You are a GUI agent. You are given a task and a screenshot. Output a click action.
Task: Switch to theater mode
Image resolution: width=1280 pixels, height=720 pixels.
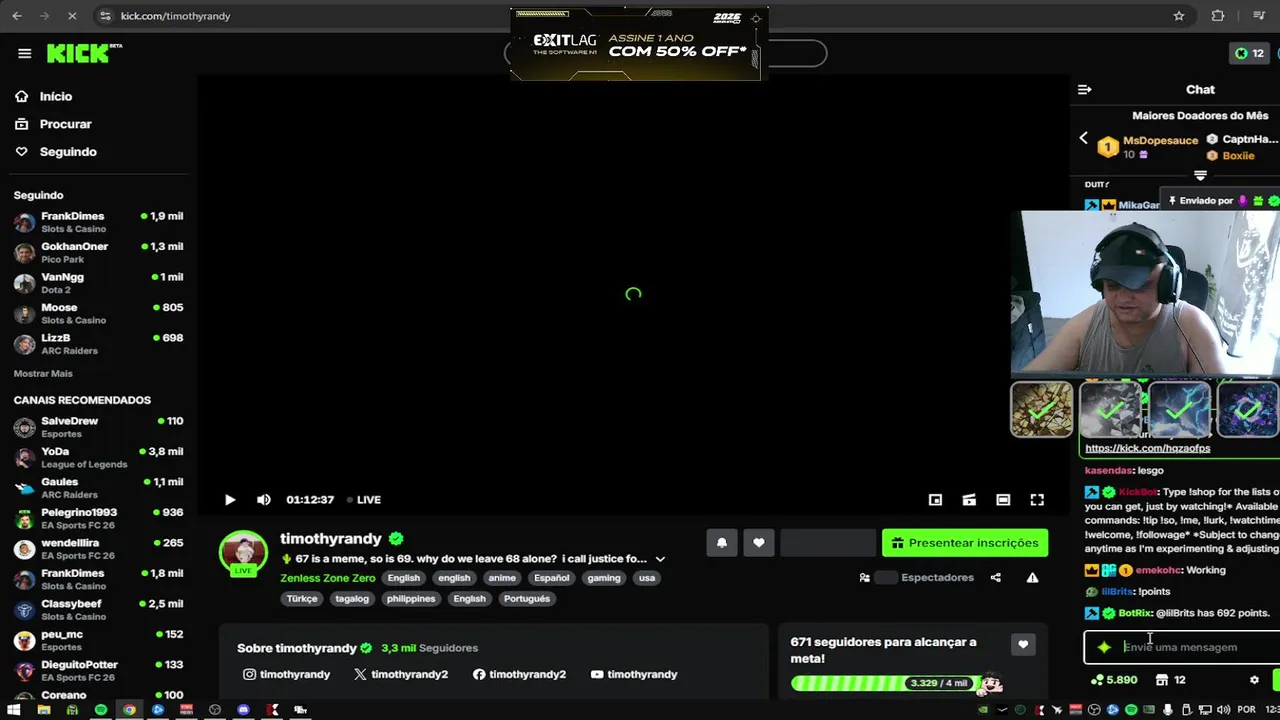(1003, 500)
